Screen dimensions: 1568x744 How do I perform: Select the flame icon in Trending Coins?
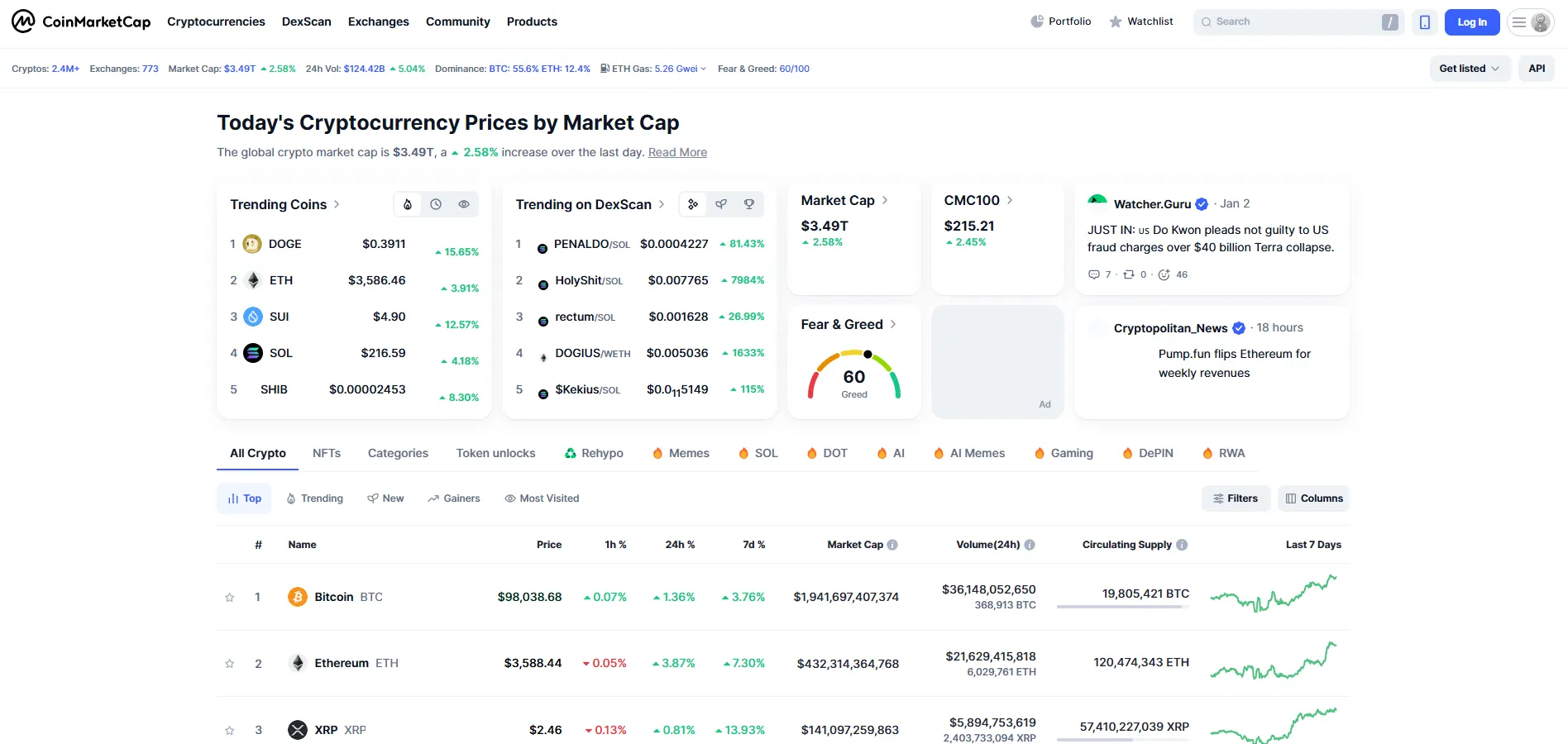click(408, 204)
